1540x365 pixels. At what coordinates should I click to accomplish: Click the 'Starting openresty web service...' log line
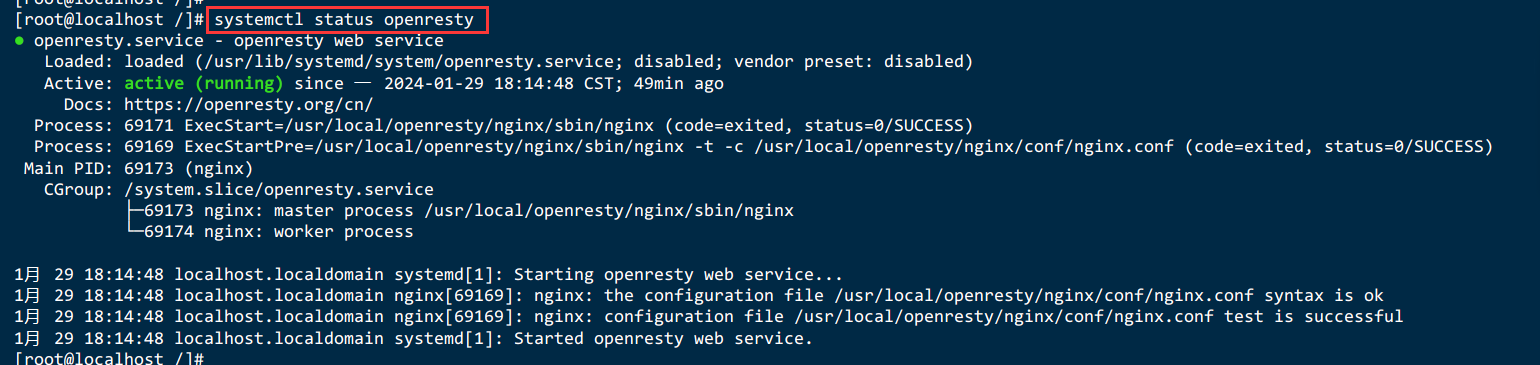coord(679,274)
